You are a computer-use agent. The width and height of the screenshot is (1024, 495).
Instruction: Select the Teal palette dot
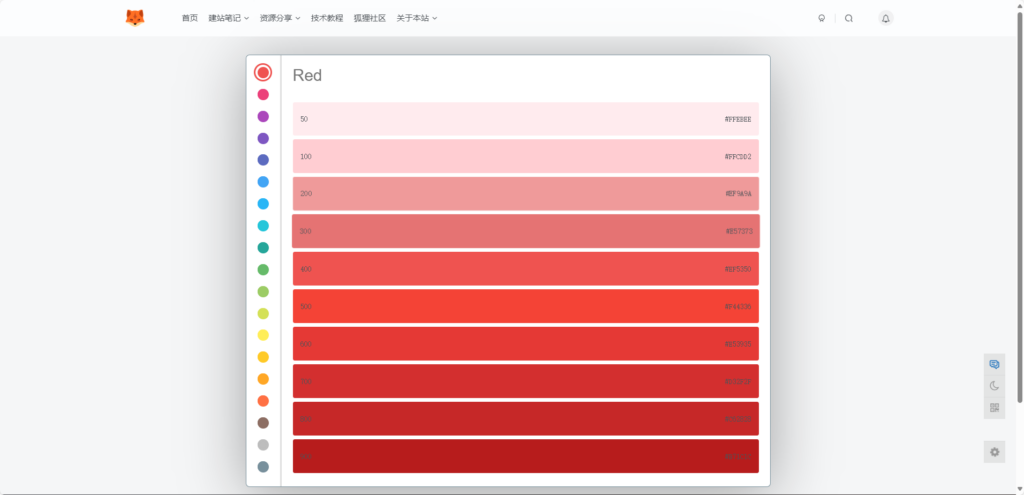click(x=263, y=248)
